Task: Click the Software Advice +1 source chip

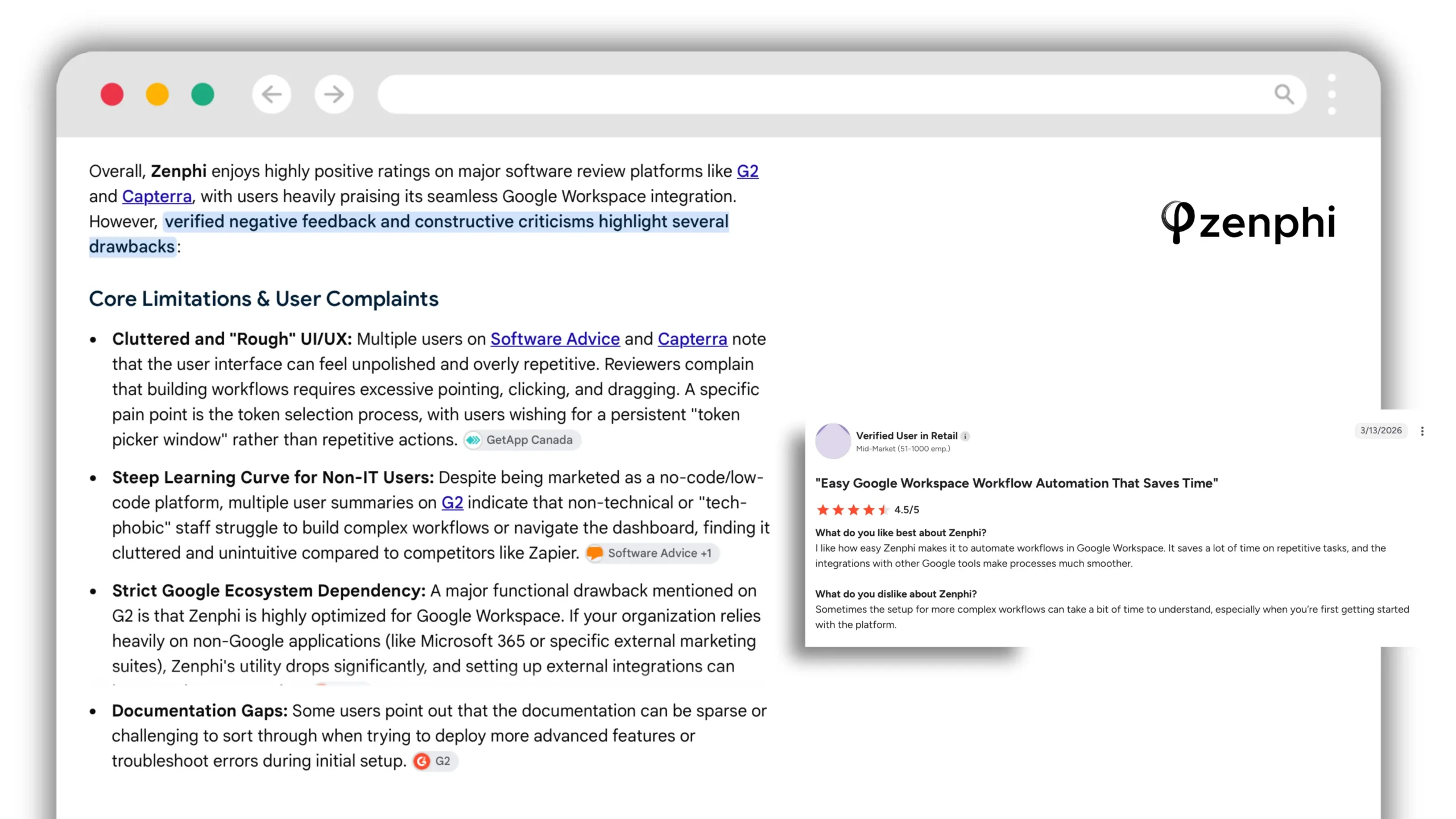Action: tap(652, 553)
